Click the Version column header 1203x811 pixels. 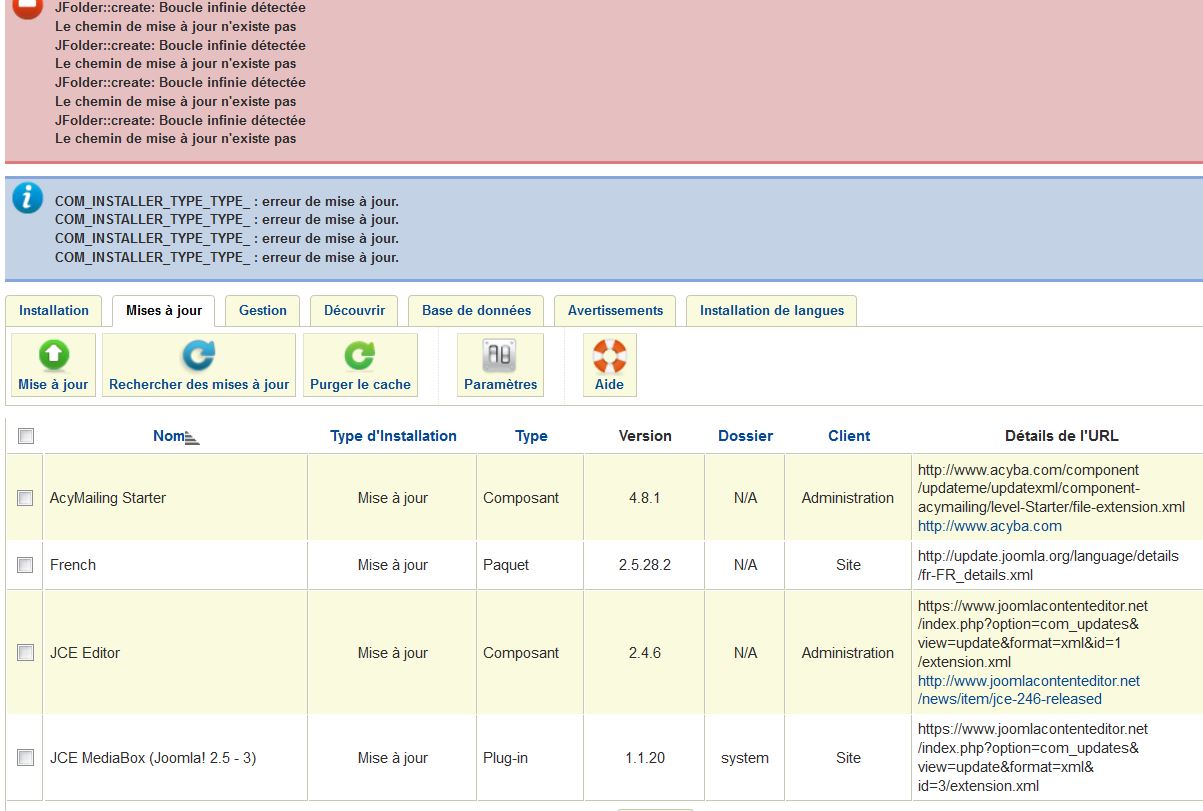click(x=645, y=436)
